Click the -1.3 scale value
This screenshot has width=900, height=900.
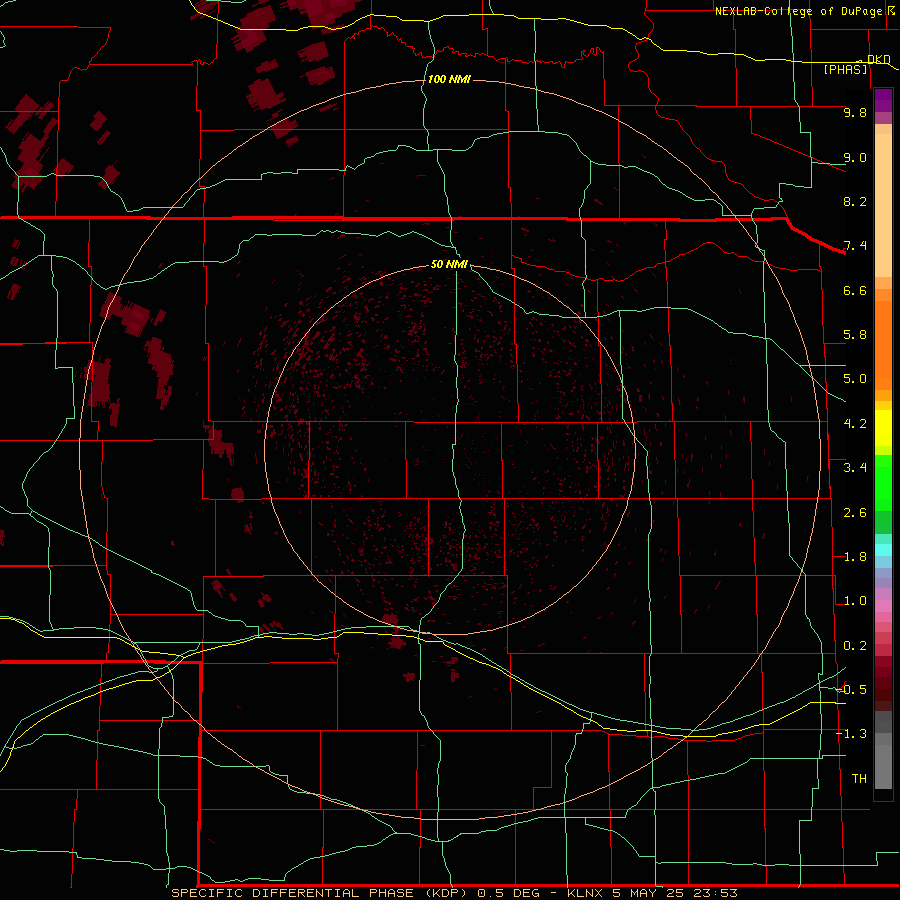(x=852, y=734)
